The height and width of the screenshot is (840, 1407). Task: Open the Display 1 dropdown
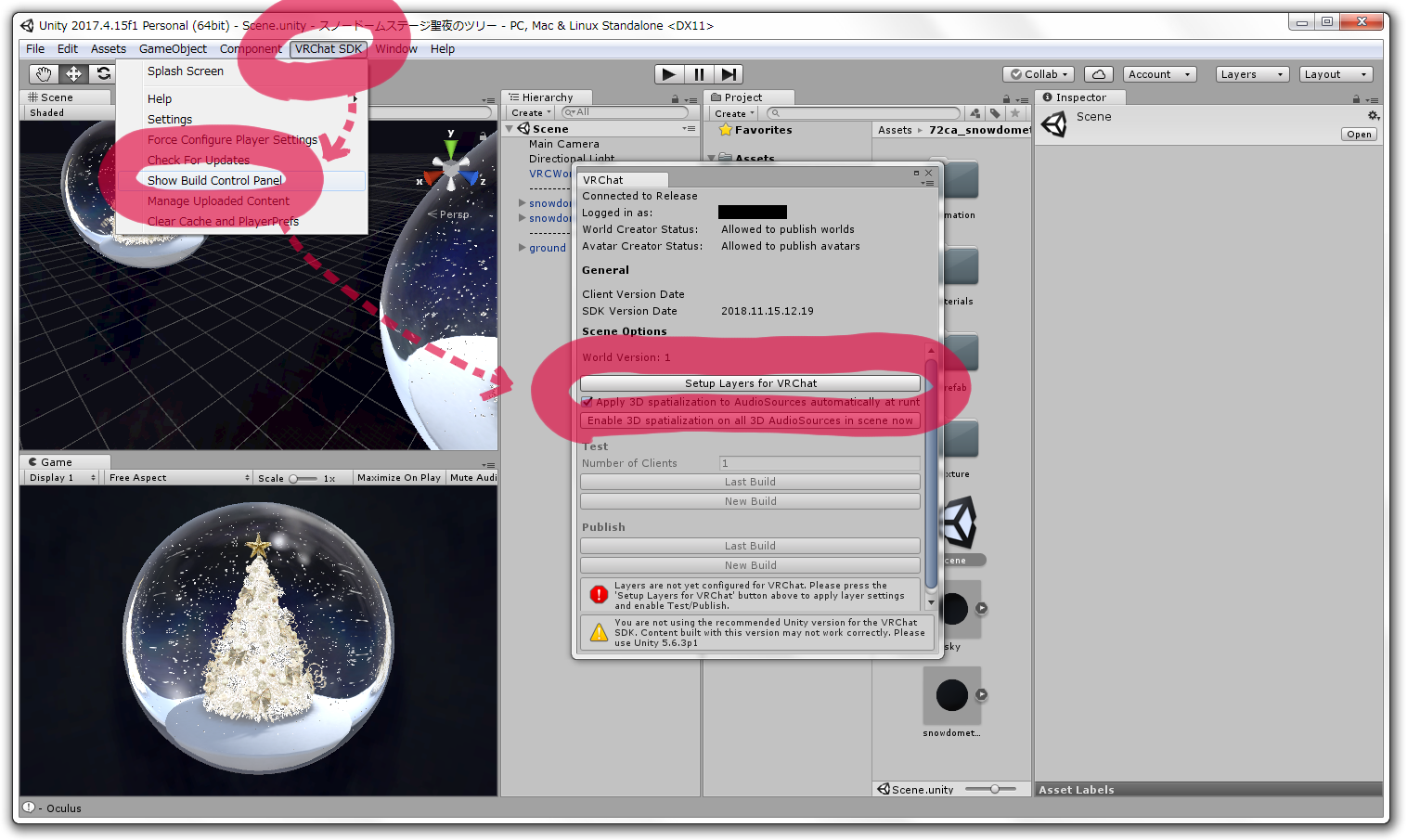tap(62, 478)
